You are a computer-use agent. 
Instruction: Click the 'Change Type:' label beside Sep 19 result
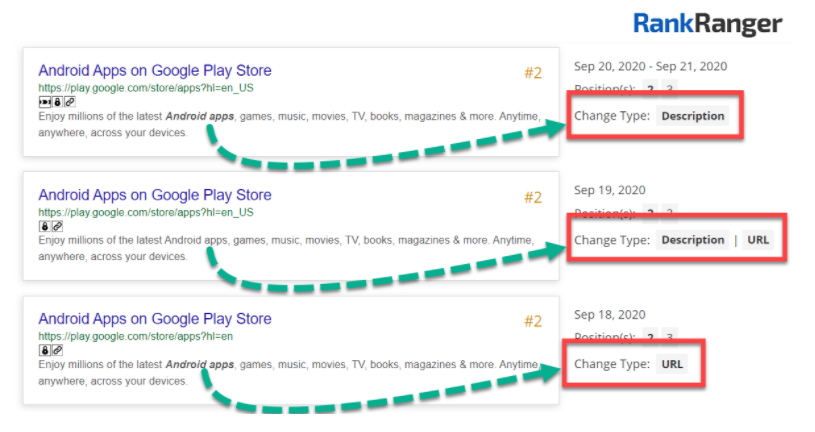click(612, 240)
